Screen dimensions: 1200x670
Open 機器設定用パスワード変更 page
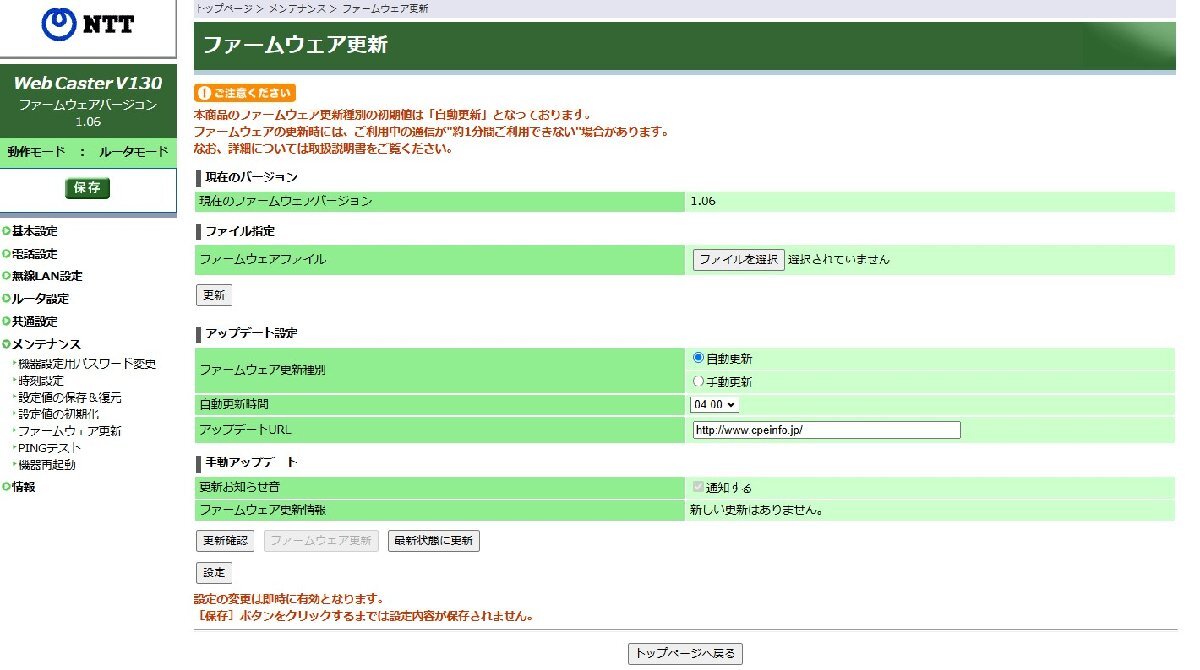pyautogui.click(x=87, y=364)
